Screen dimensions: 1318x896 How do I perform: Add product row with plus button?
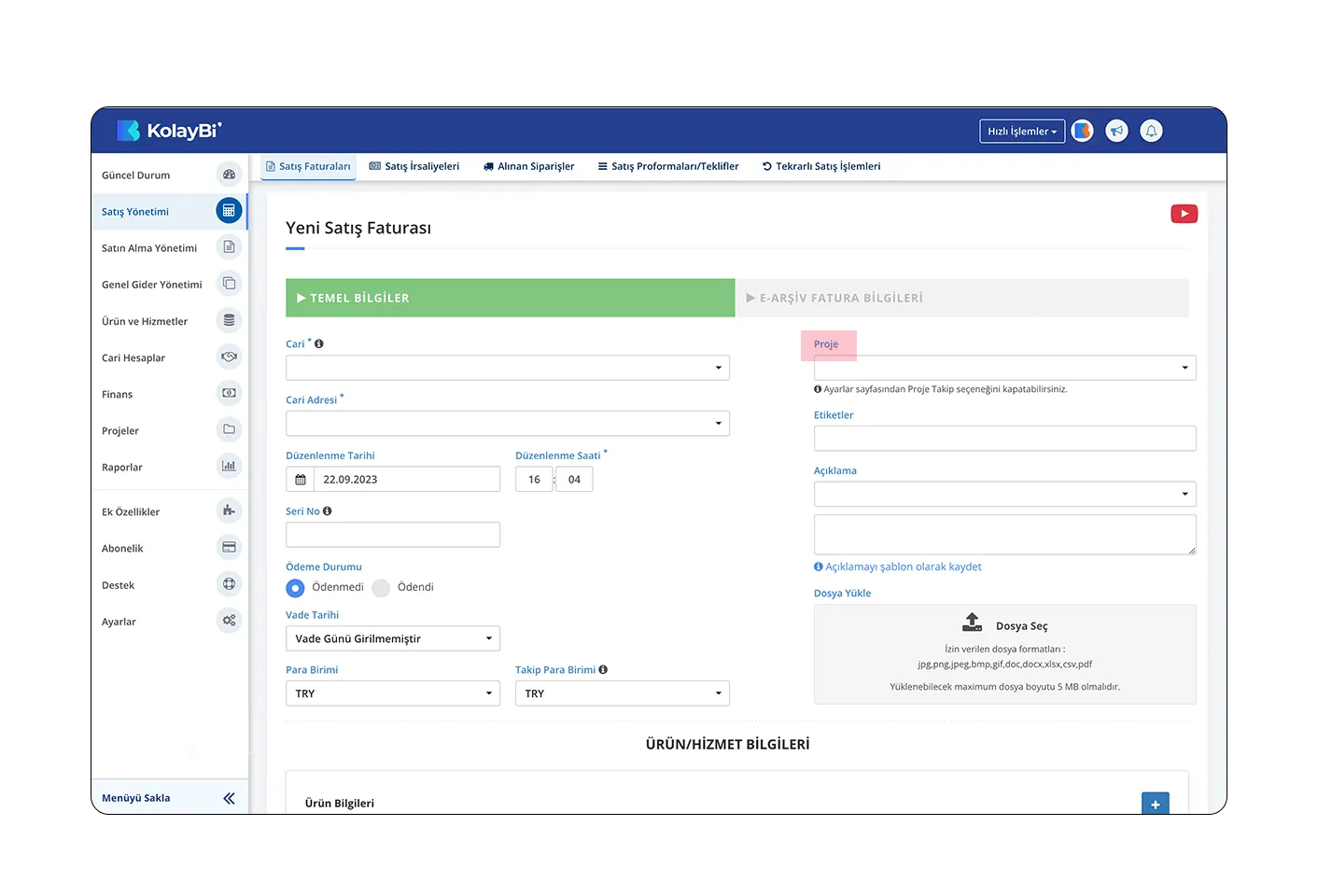(x=1155, y=804)
